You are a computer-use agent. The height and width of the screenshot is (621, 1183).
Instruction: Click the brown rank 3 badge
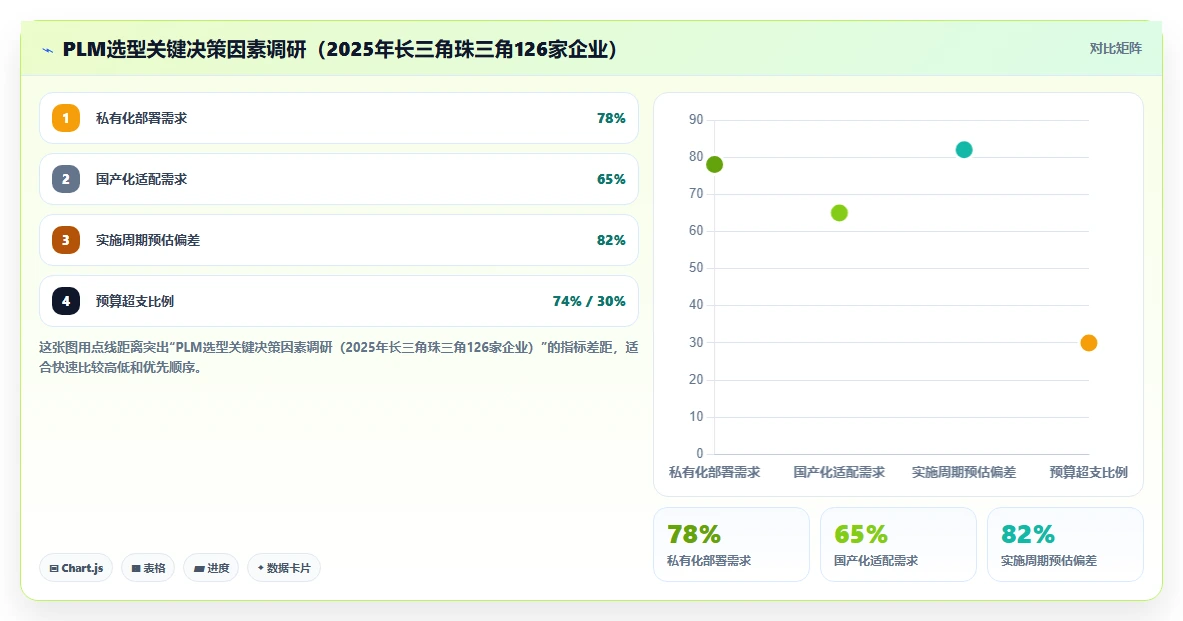66,240
